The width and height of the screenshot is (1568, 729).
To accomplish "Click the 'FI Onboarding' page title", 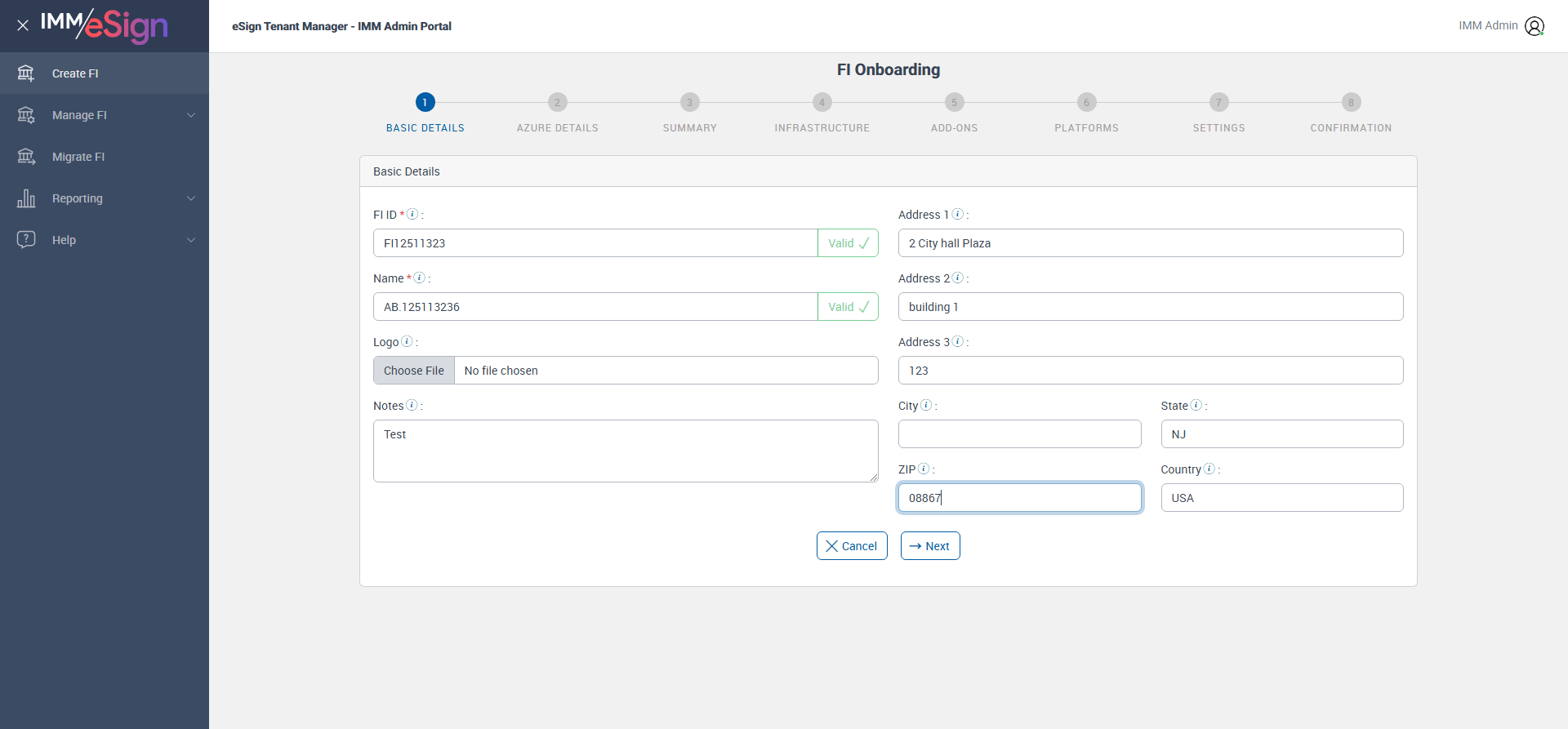I will [889, 69].
